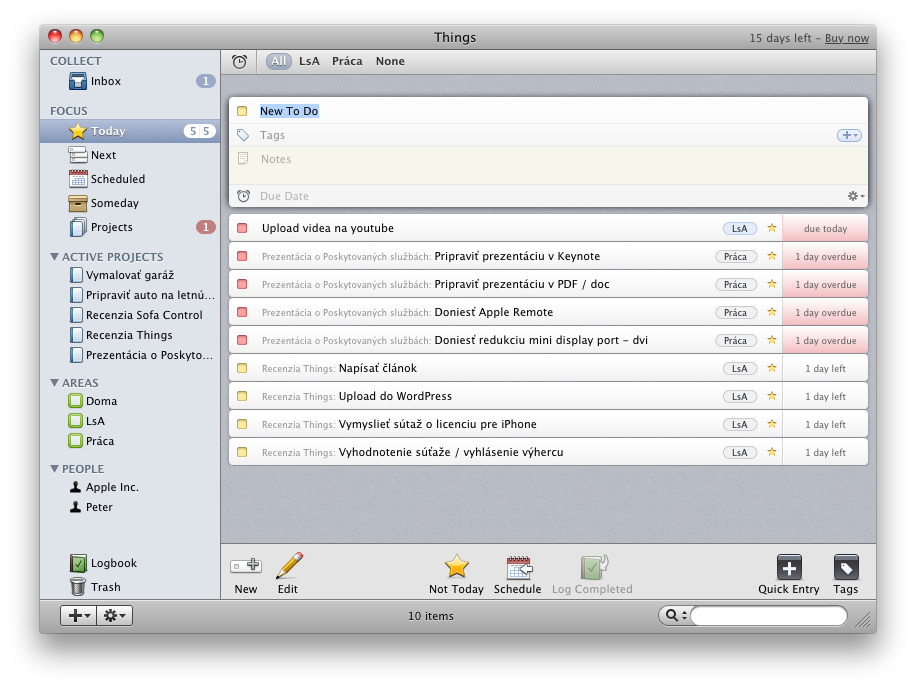Click LsA tag on Upload do WordPress row
The height and width of the screenshot is (688, 916).
coord(740,397)
